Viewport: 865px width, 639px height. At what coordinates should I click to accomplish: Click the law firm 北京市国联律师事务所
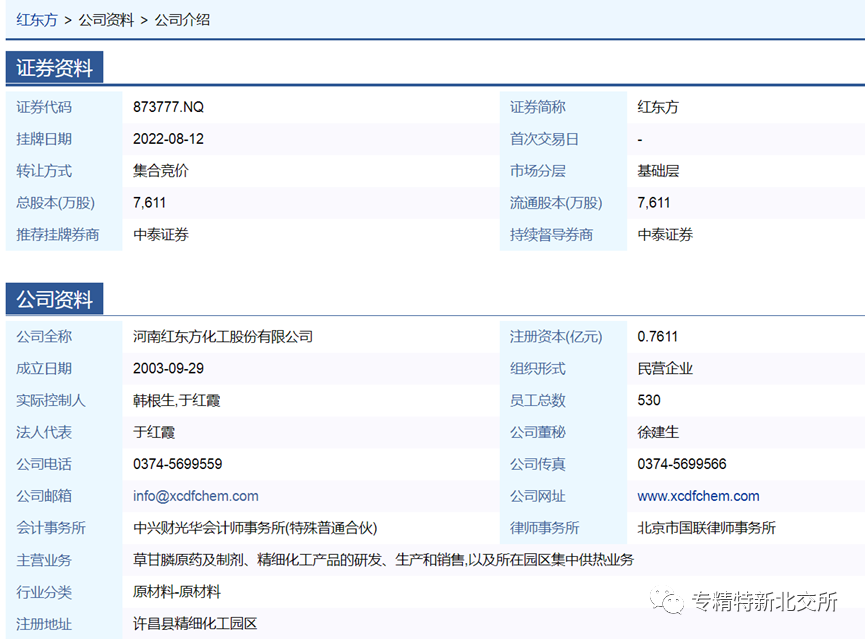point(706,528)
